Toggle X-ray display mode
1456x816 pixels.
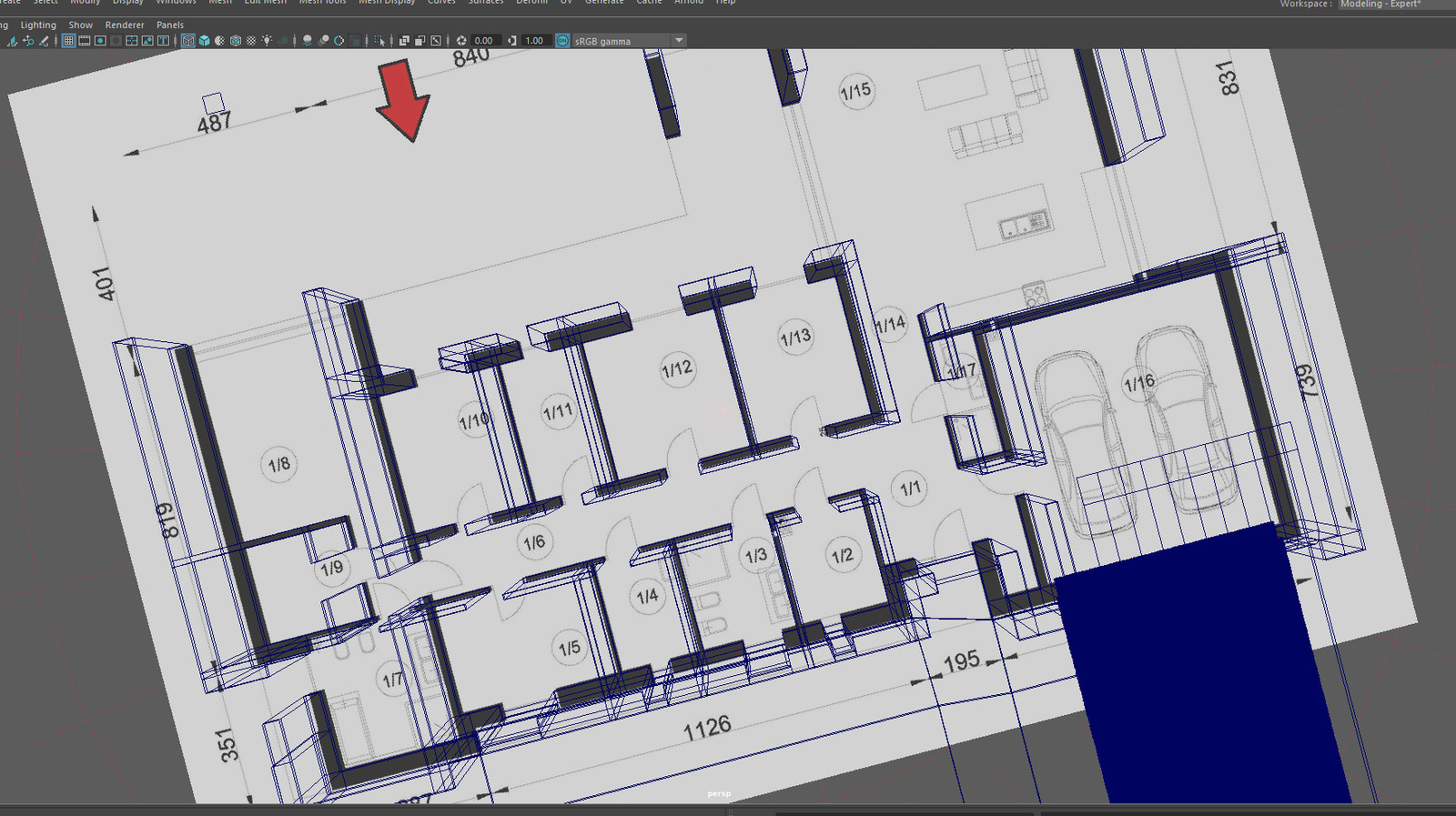[x=404, y=41]
